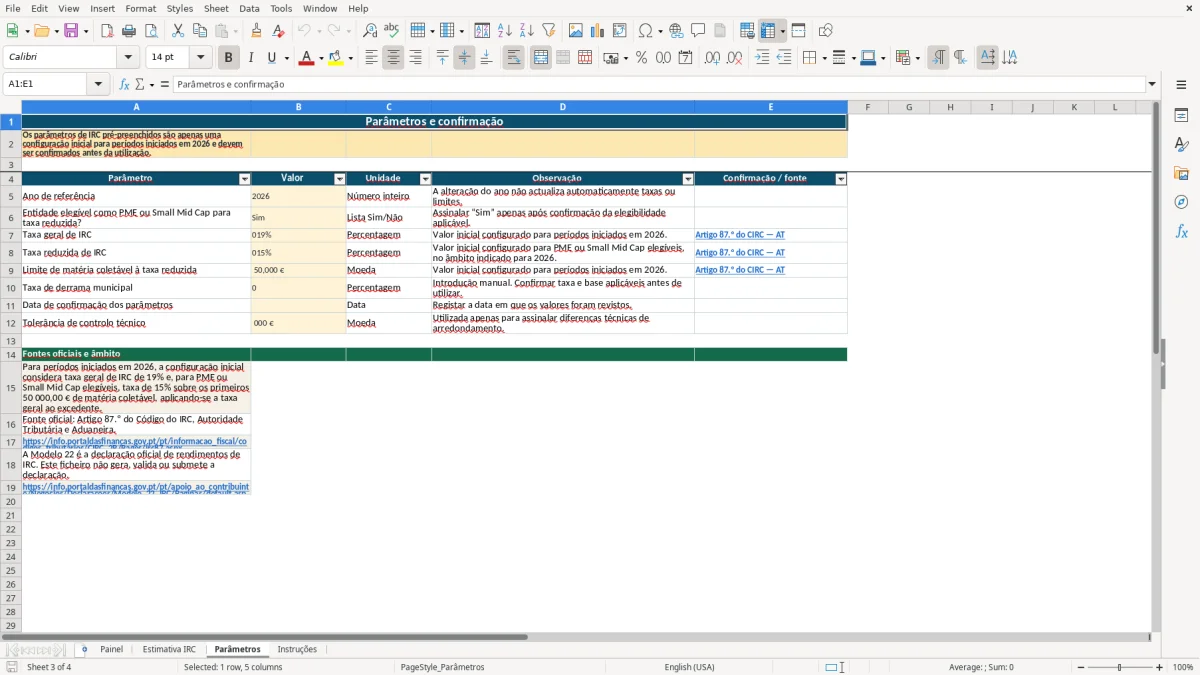Click the Format as Percent icon

[641, 58]
